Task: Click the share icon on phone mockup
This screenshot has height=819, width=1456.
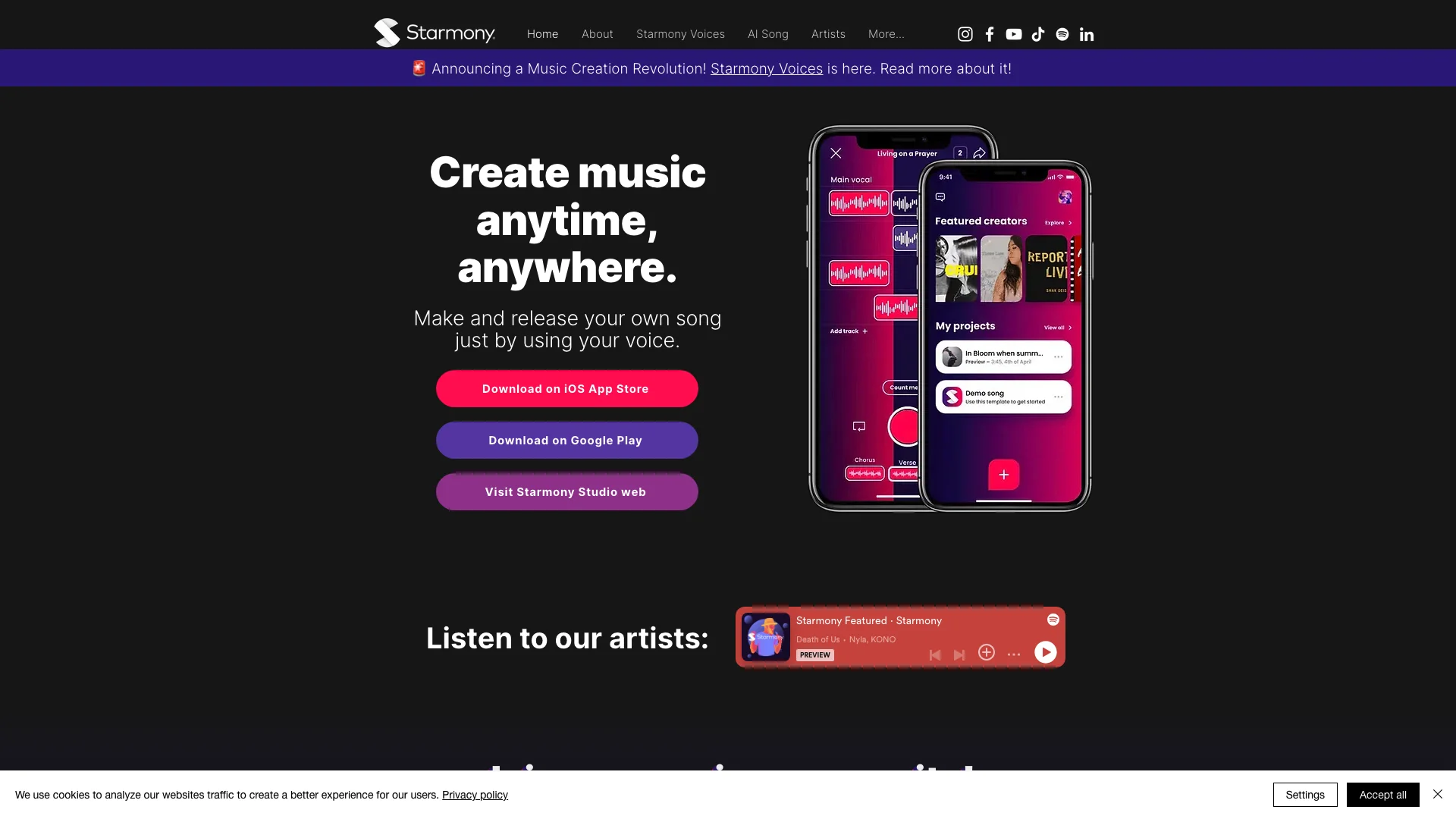Action: tap(978, 153)
